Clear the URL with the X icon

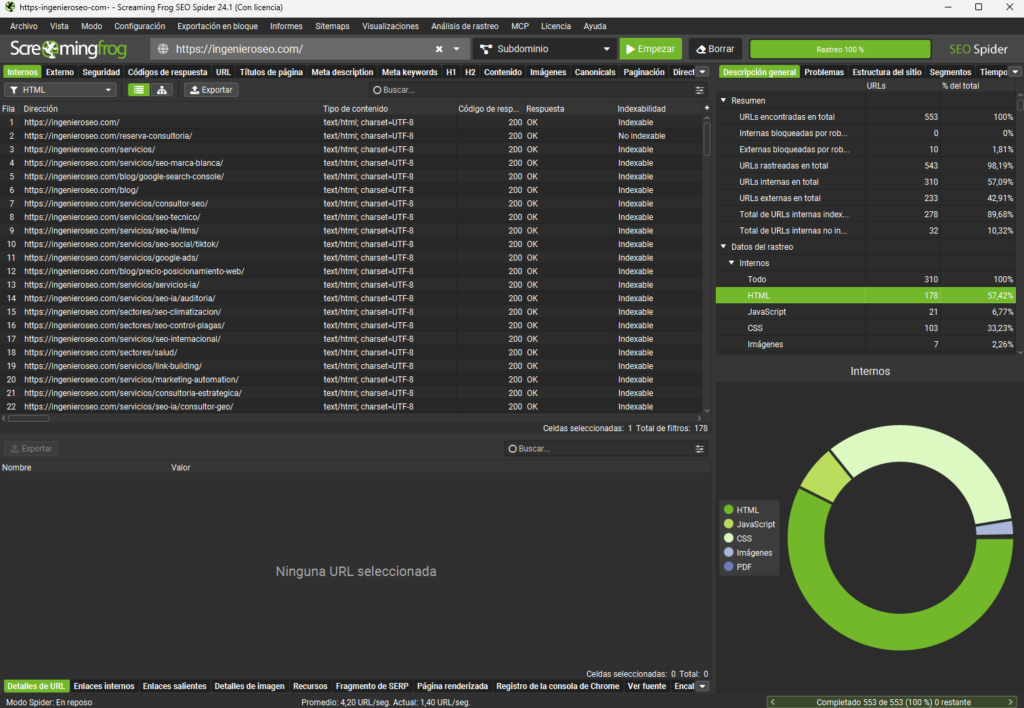439,49
